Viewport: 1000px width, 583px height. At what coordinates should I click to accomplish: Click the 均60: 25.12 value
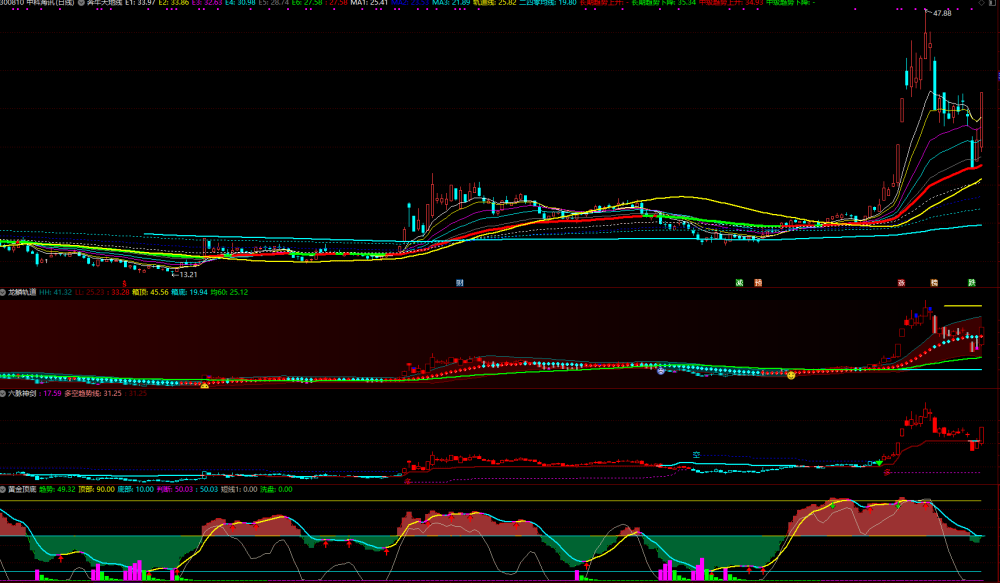click(230, 292)
